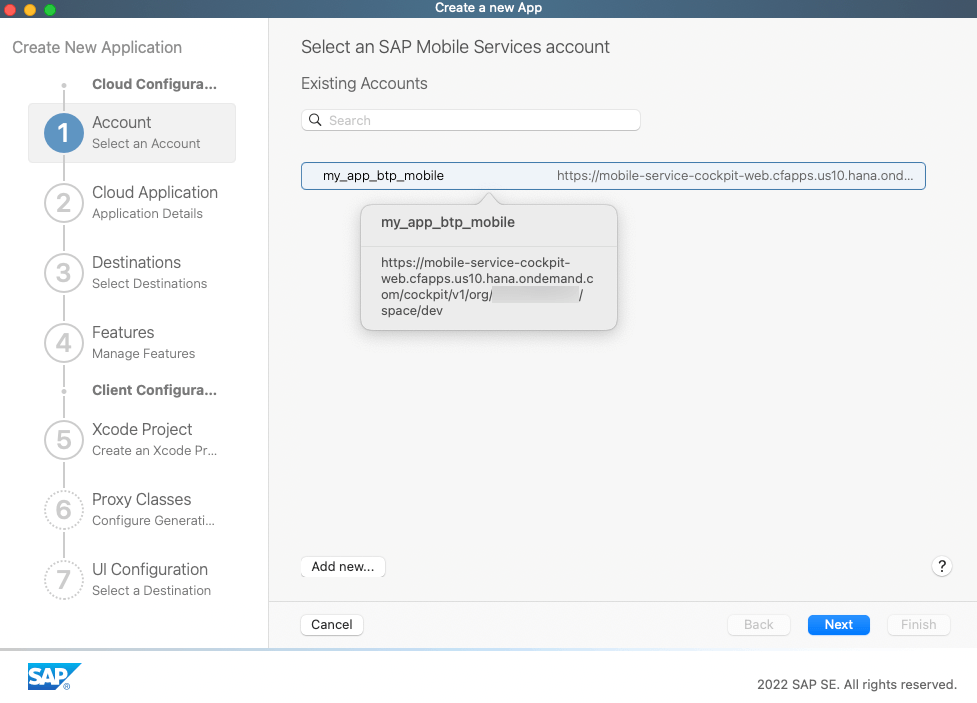Click the SAP logo

pyautogui.click(x=54, y=676)
